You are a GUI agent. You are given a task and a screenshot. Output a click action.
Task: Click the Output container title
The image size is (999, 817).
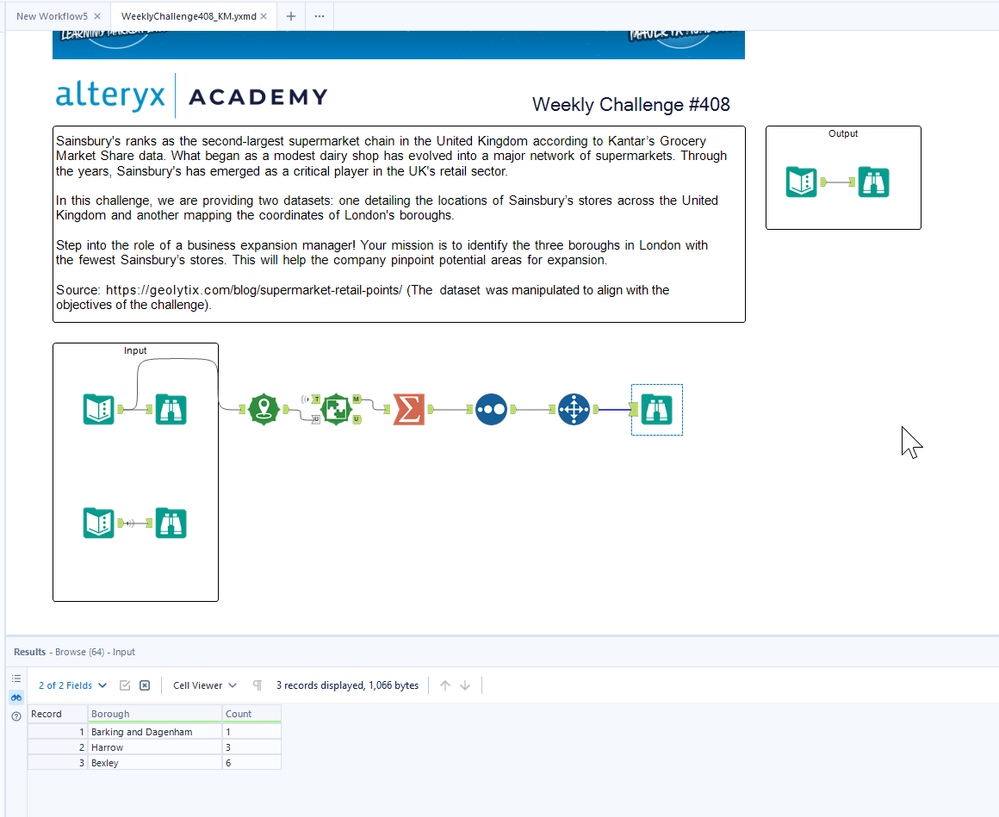tap(843, 133)
